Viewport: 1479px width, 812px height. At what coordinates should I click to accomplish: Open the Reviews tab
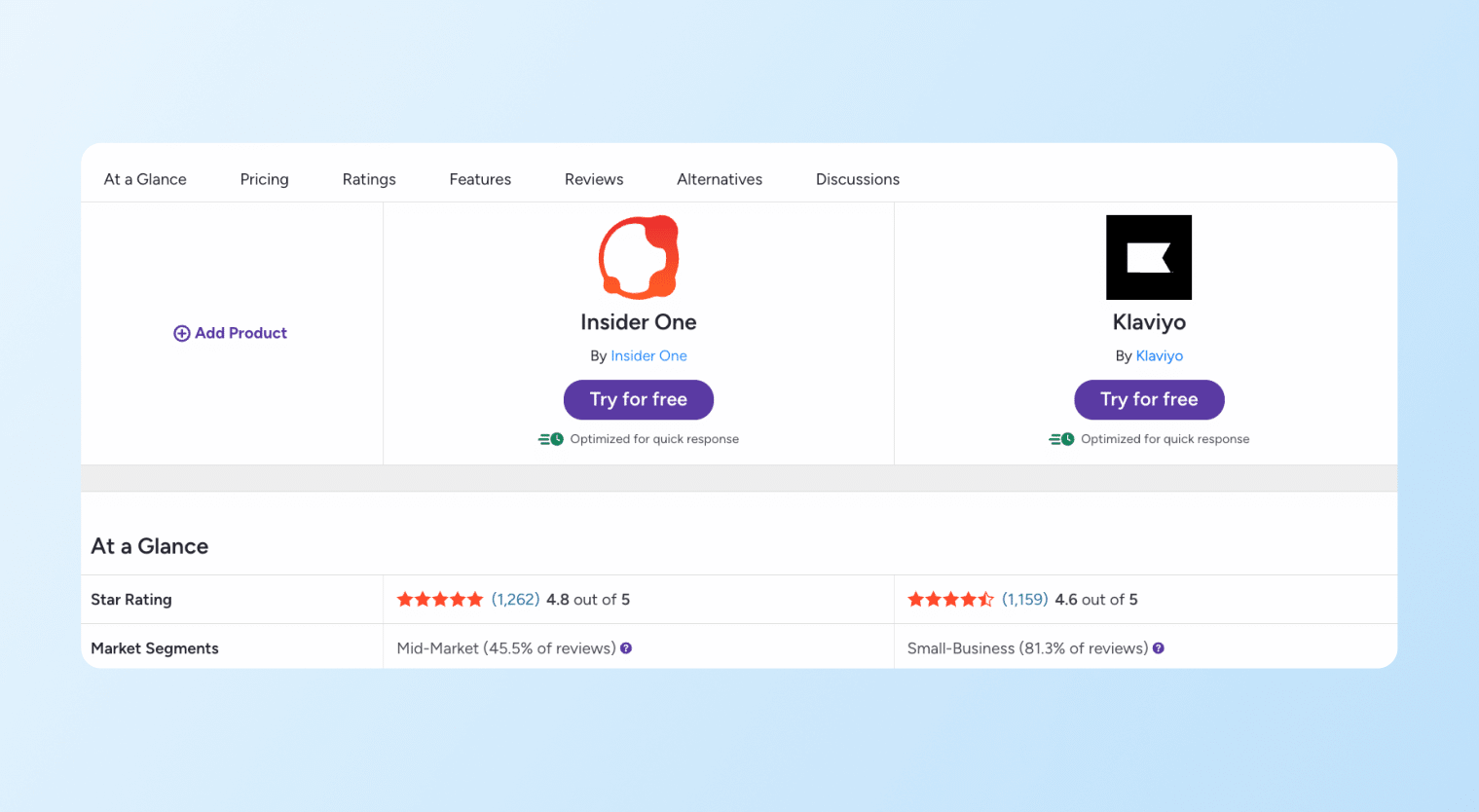(593, 179)
